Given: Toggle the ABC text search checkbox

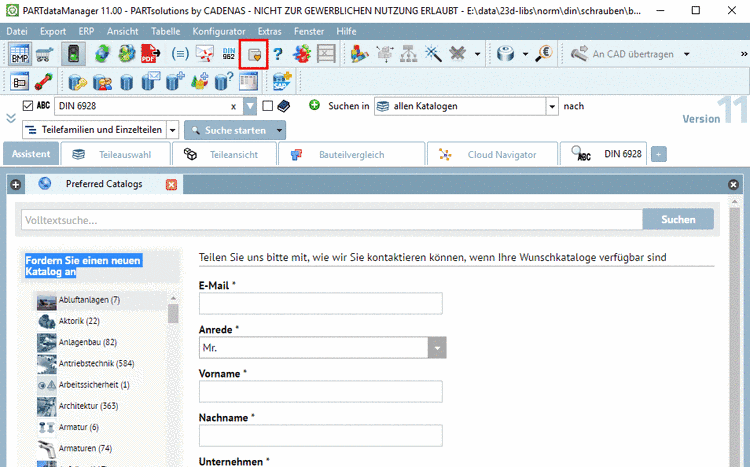Looking at the screenshot, I should pos(28,106).
